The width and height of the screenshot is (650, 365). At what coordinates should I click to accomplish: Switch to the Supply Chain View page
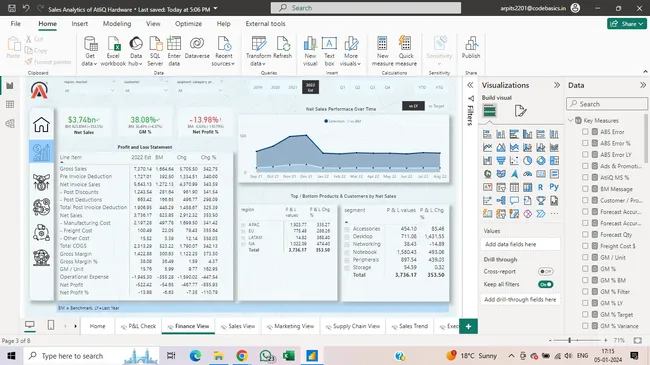353,326
